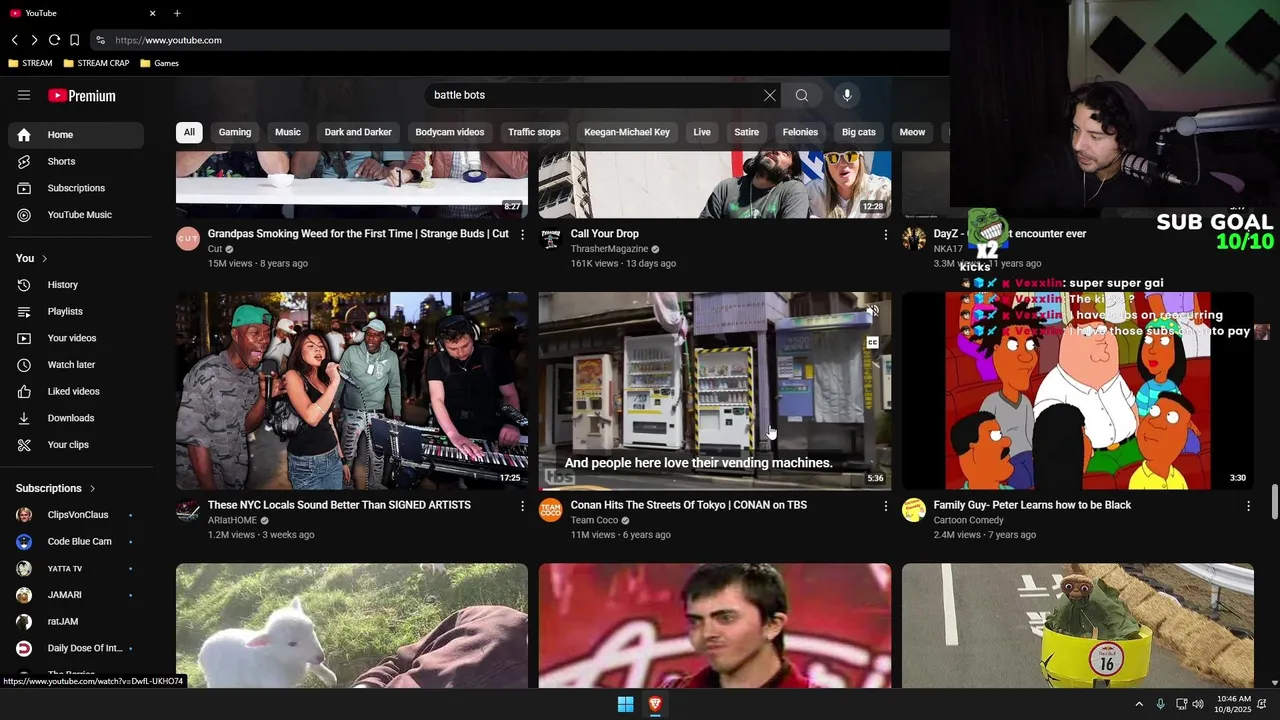
Task: Click the page vertical scrollbar thumb
Action: [1274, 502]
